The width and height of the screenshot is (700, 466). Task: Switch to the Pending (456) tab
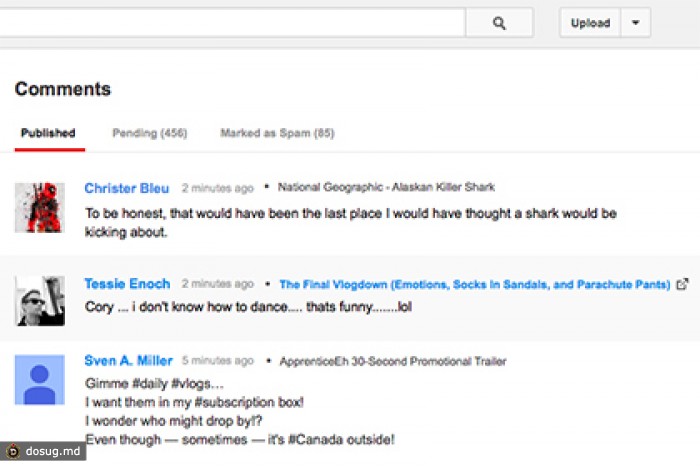click(x=150, y=133)
